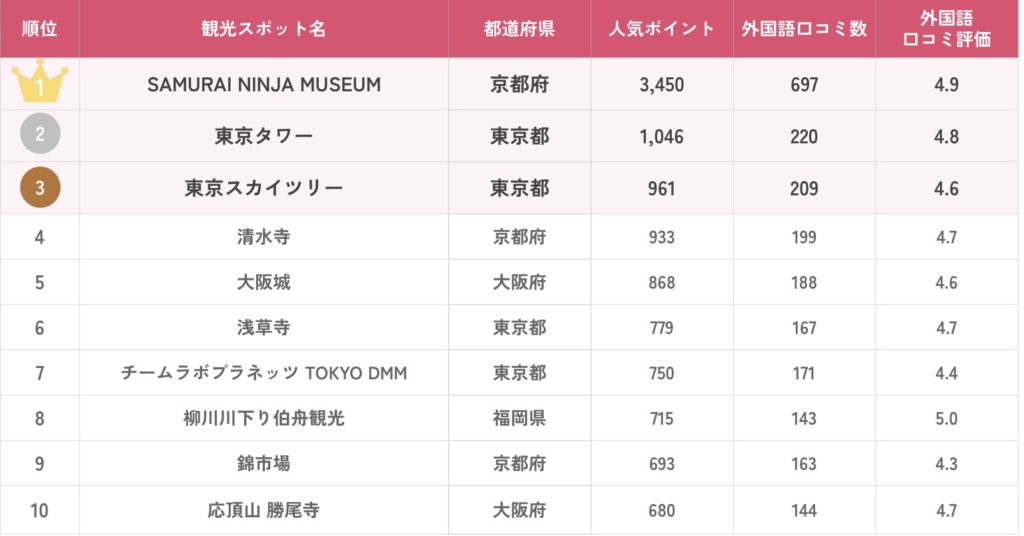Select the 順位 column header

39,28
